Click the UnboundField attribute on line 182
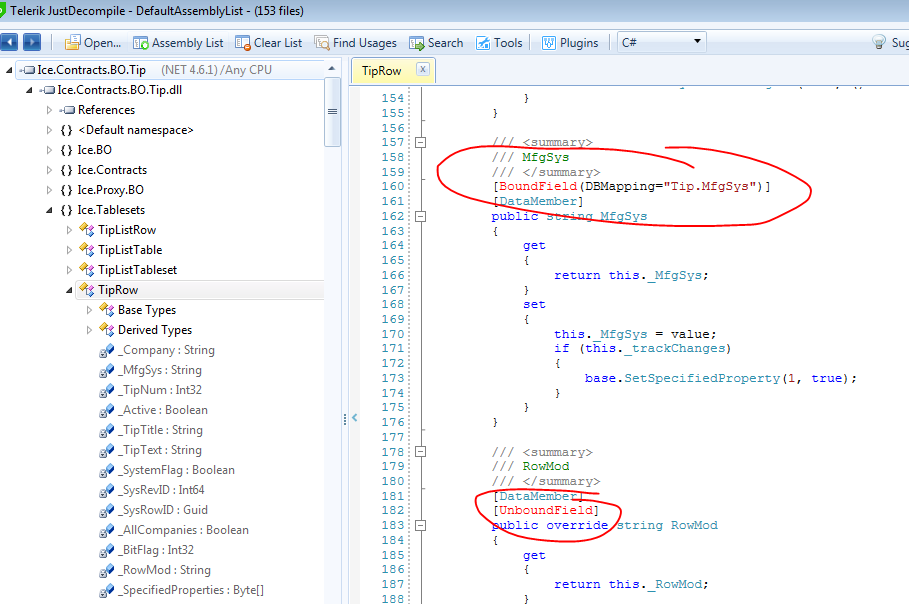This screenshot has height=604, width=909. click(x=546, y=511)
